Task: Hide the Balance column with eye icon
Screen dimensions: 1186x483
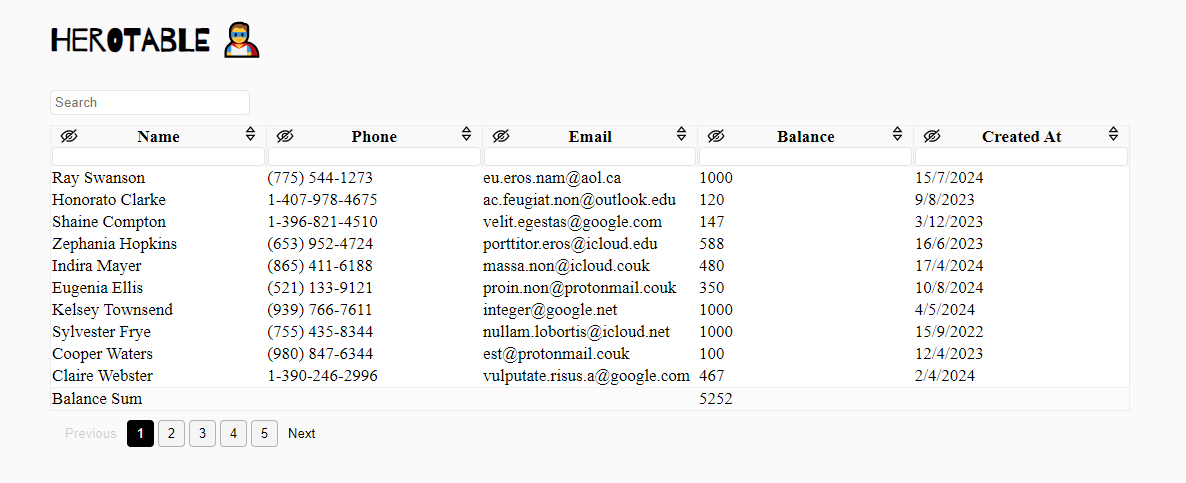Action: point(716,136)
